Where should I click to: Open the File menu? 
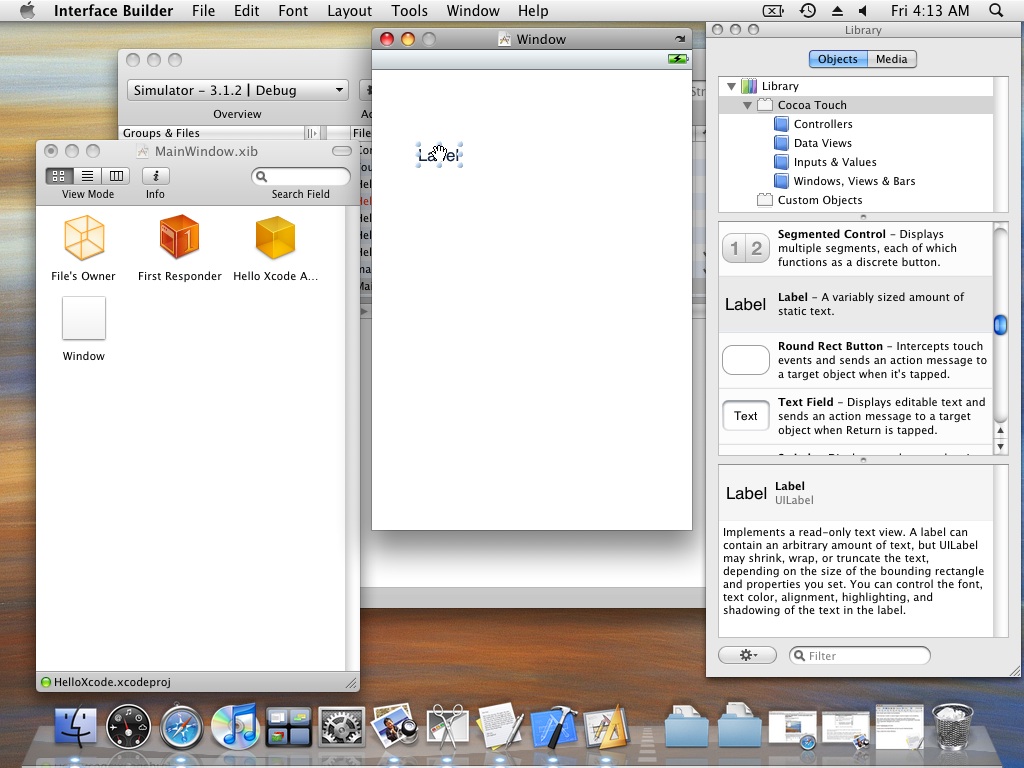pyautogui.click(x=204, y=11)
